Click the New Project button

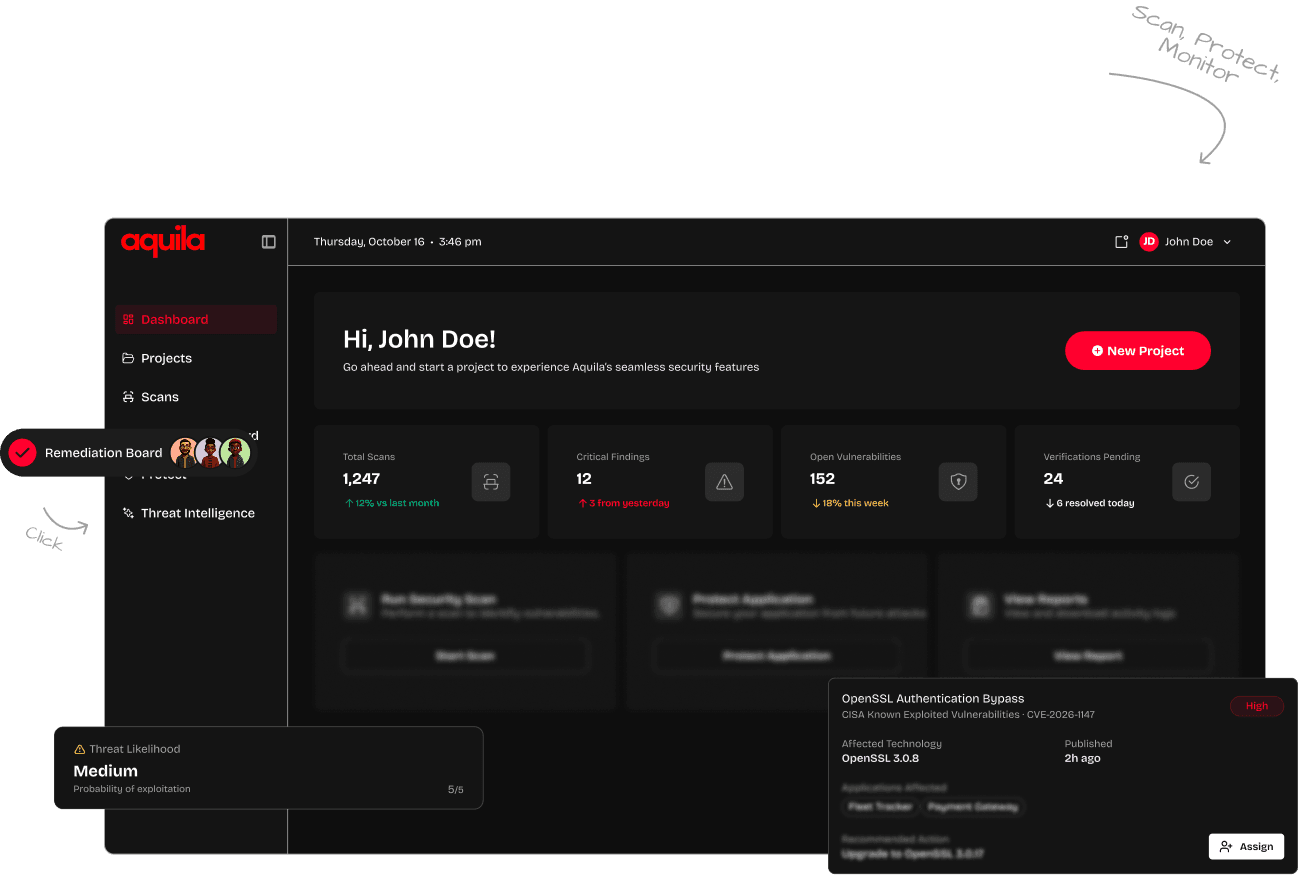1138,351
